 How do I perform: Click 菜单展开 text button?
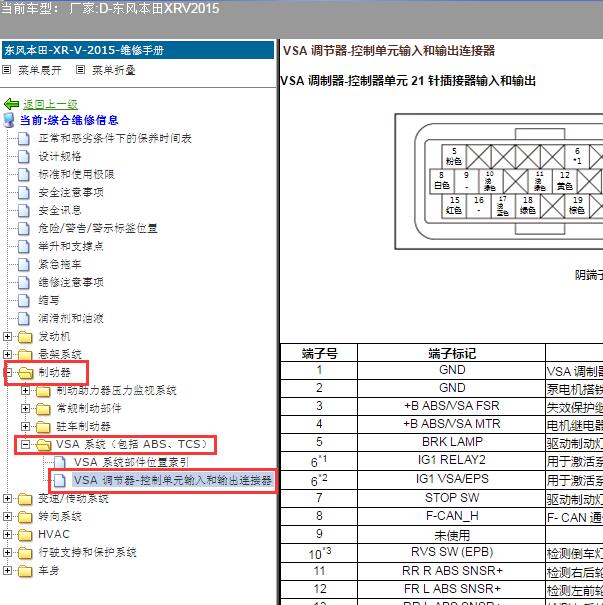click(x=40, y=70)
